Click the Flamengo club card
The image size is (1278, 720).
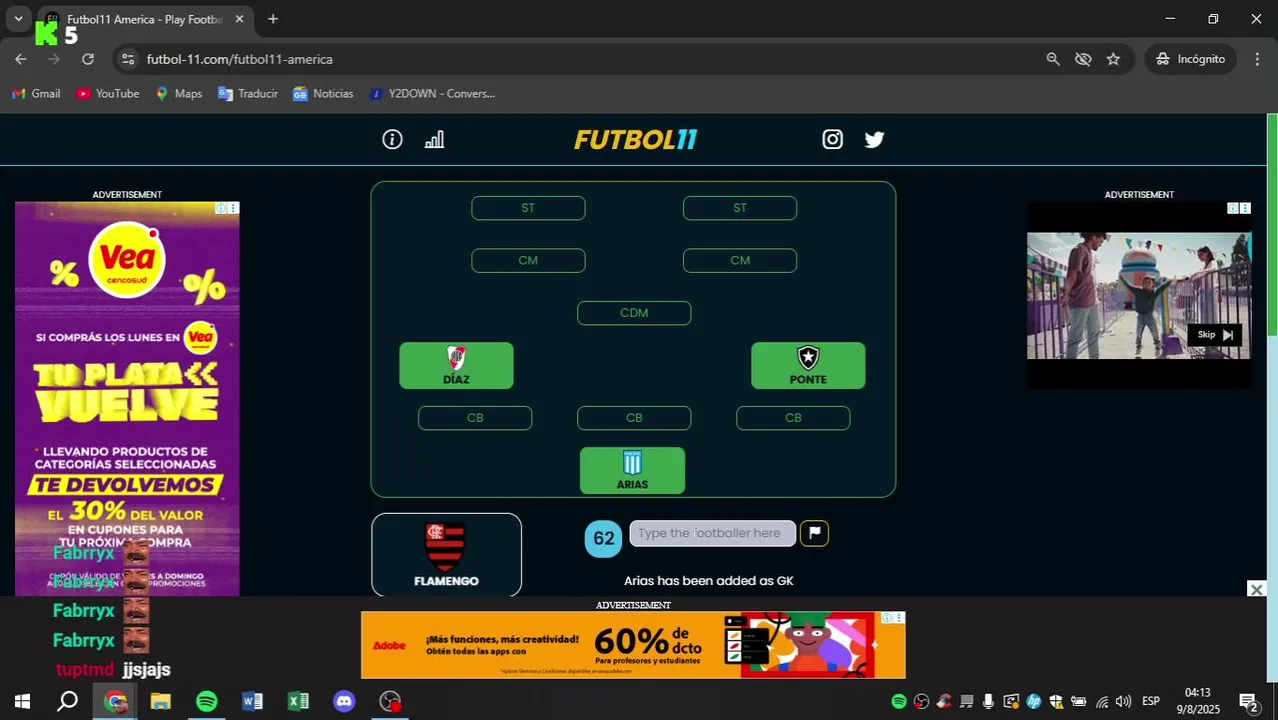click(x=446, y=555)
